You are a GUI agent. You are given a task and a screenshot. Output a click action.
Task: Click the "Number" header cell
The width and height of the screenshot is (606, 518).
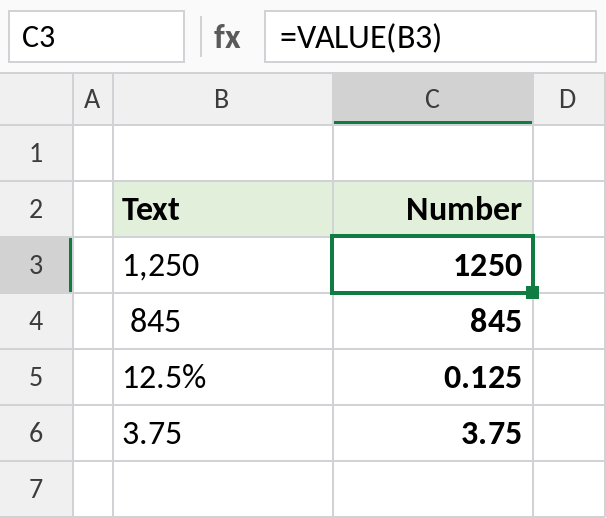tap(433, 209)
